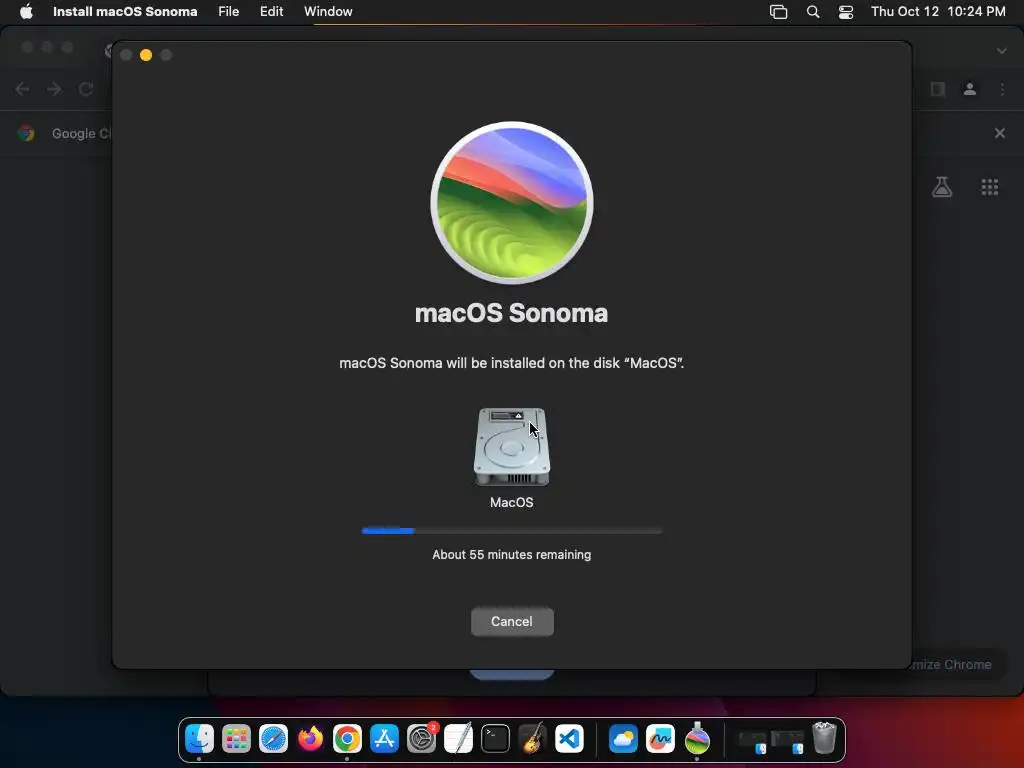Viewport: 1024px width, 768px height.
Task: Open the App Store from the Dock
Action: [x=384, y=739]
